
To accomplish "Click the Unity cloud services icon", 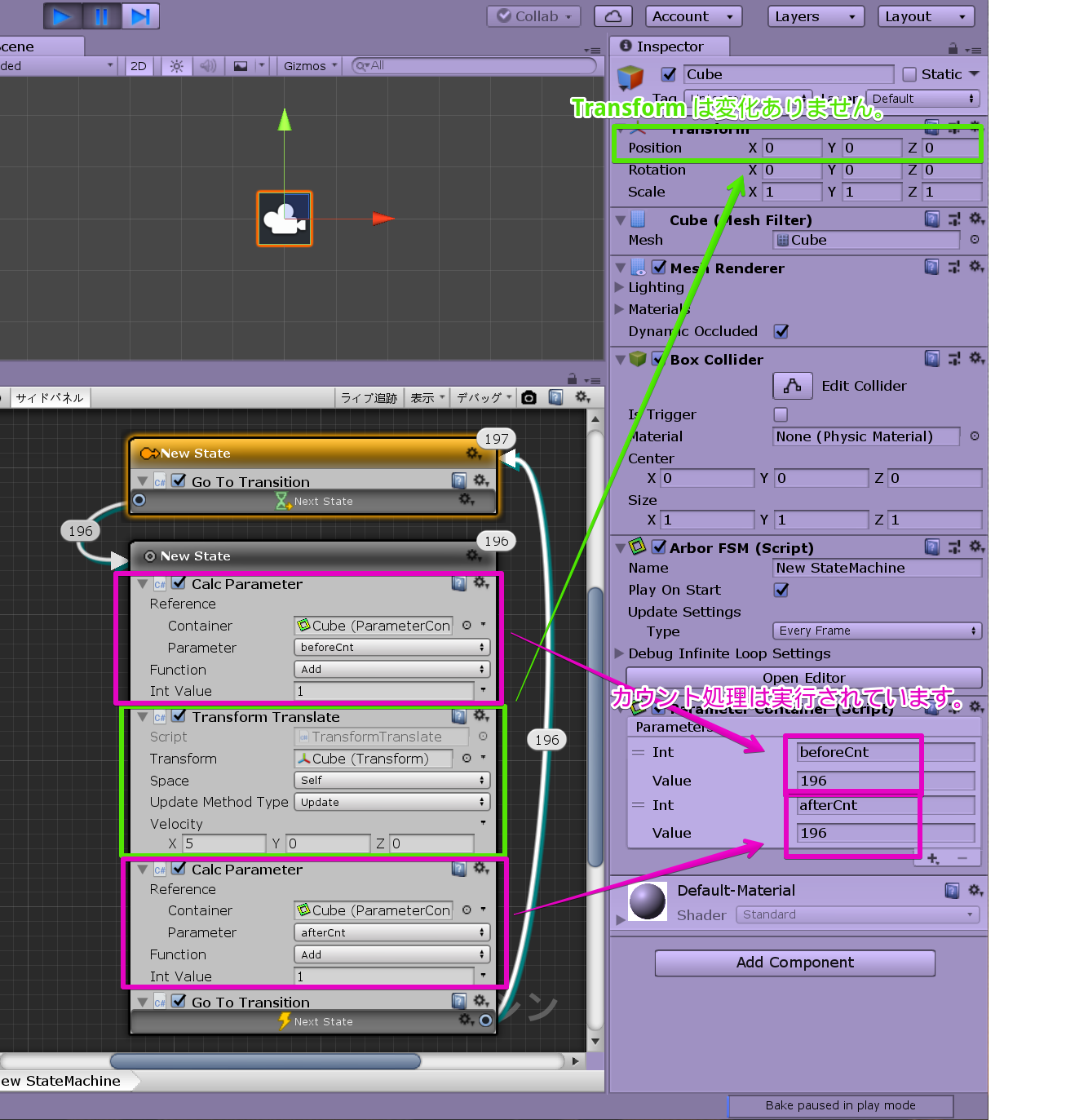I will tap(612, 15).
